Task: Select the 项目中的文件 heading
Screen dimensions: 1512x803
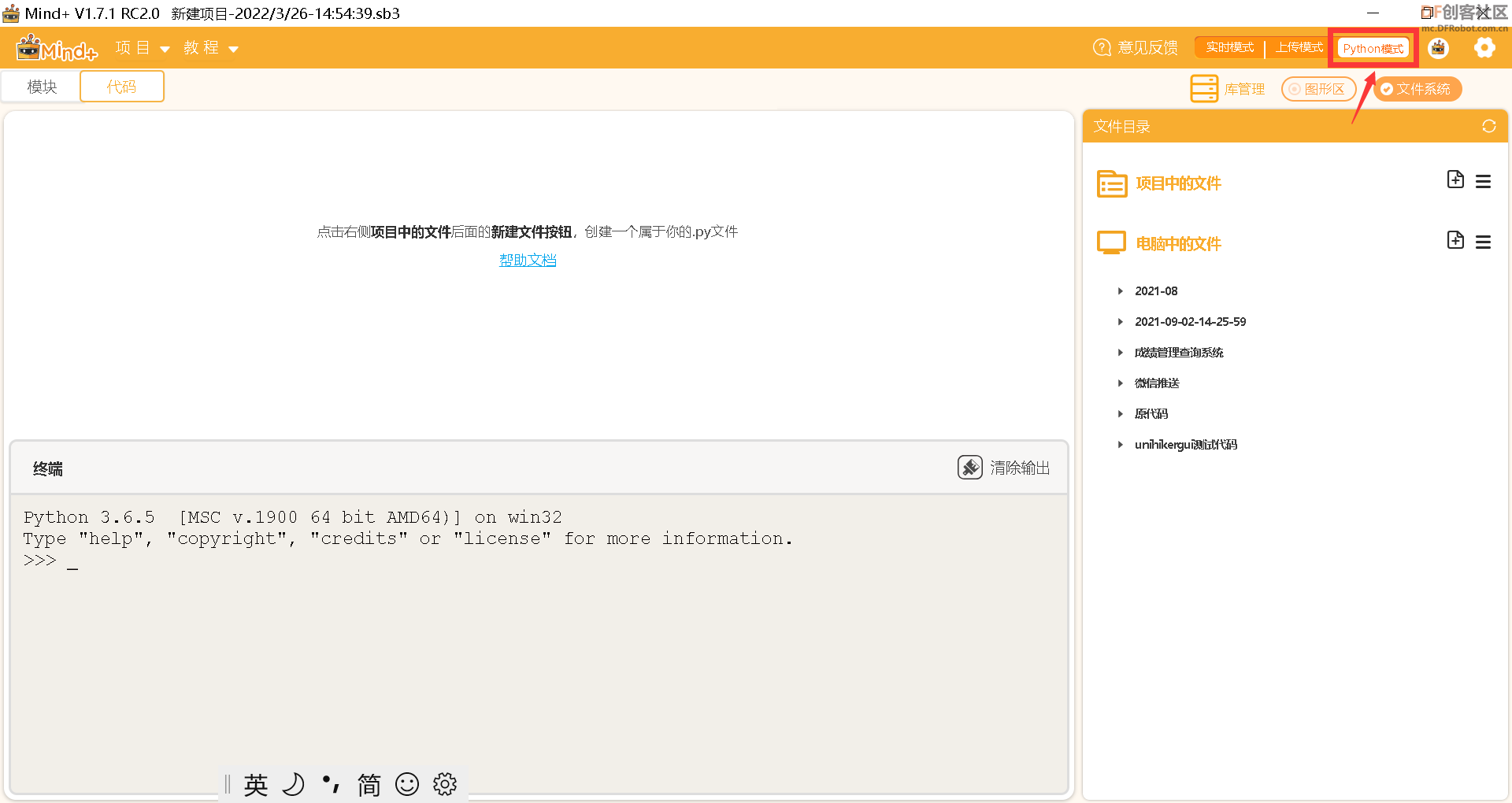Action: [x=1178, y=183]
